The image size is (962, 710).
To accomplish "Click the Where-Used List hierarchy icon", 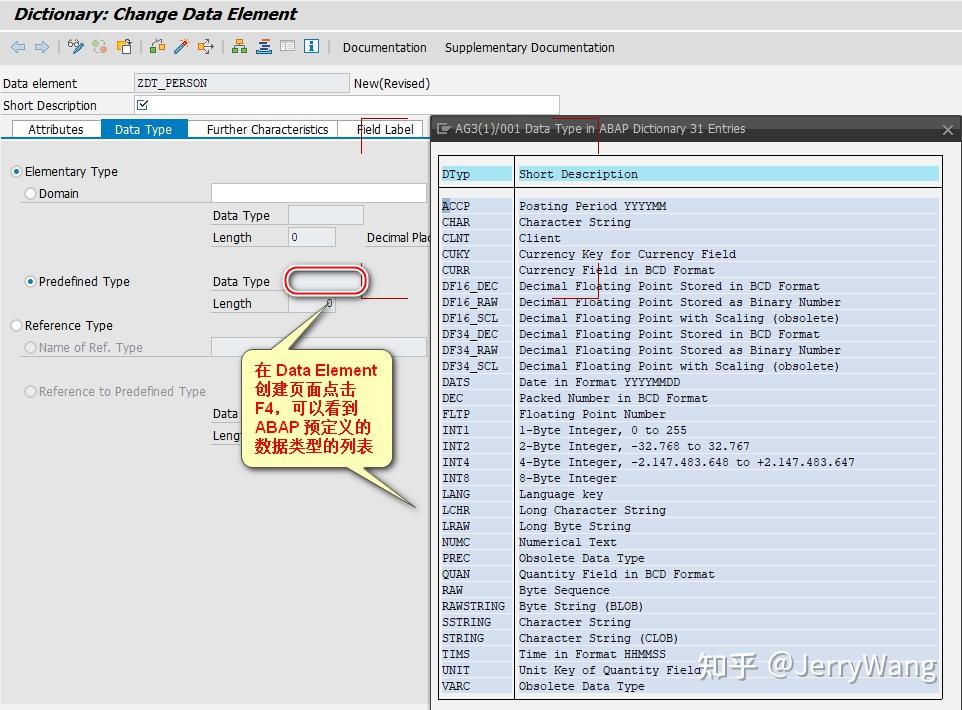I will click(x=240, y=47).
